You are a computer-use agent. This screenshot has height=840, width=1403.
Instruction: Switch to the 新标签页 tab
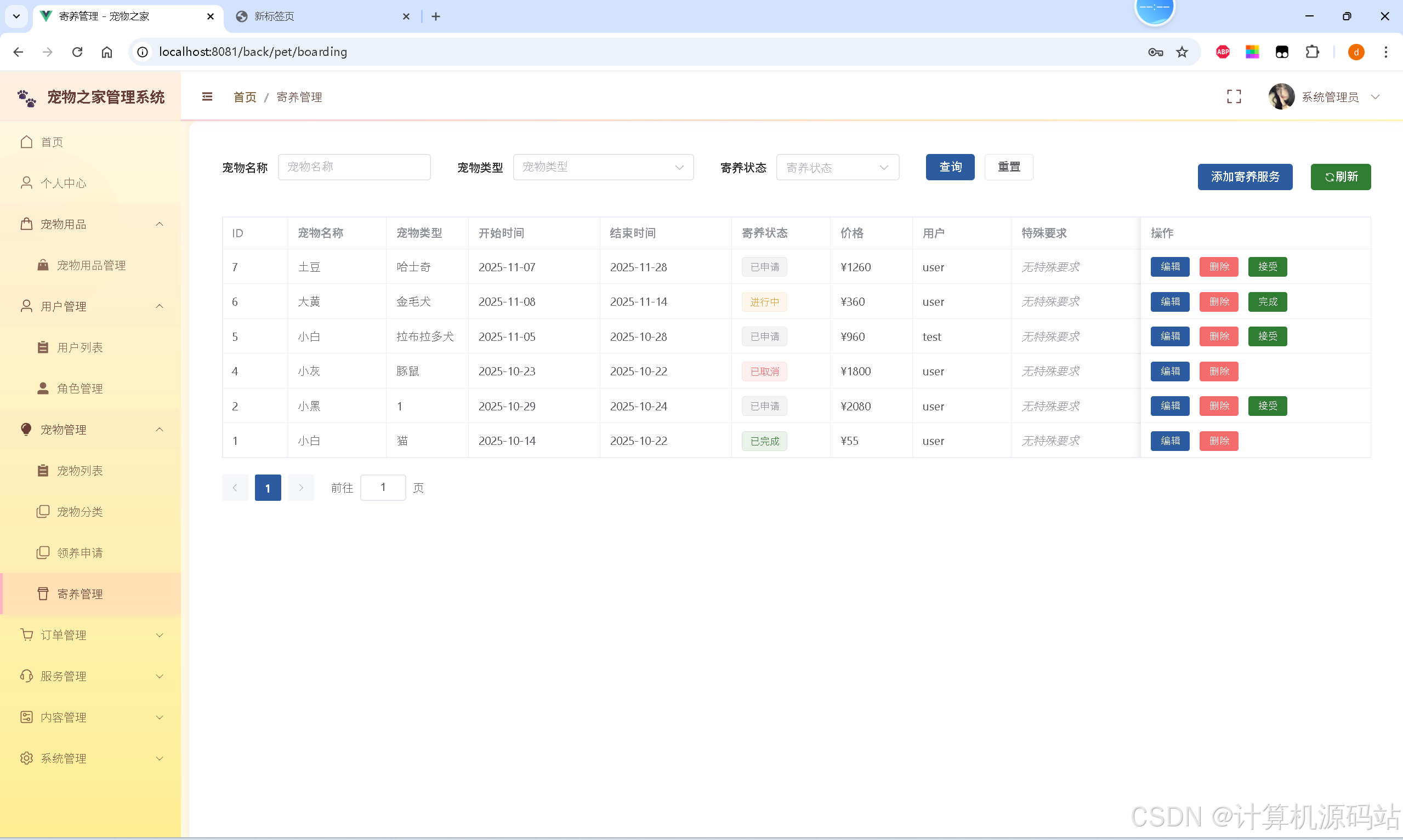tap(323, 16)
